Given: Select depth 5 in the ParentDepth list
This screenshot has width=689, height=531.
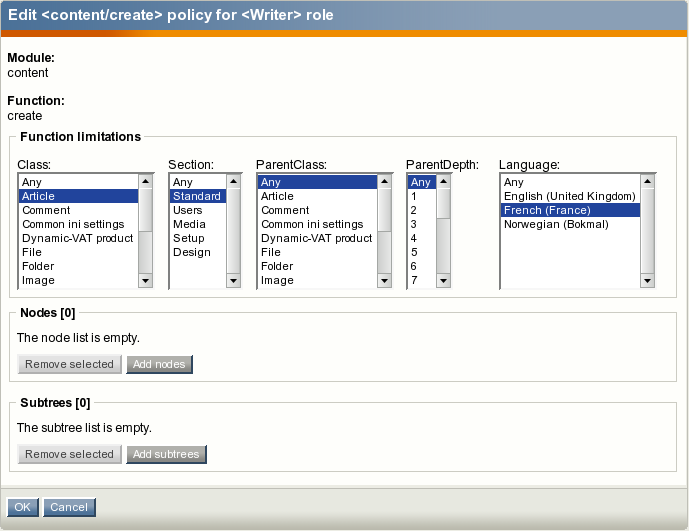Looking at the screenshot, I should coord(422,252).
